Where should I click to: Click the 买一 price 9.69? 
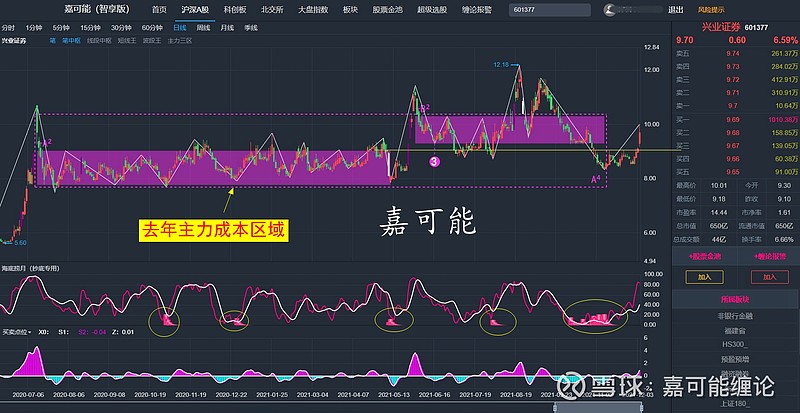[732, 119]
